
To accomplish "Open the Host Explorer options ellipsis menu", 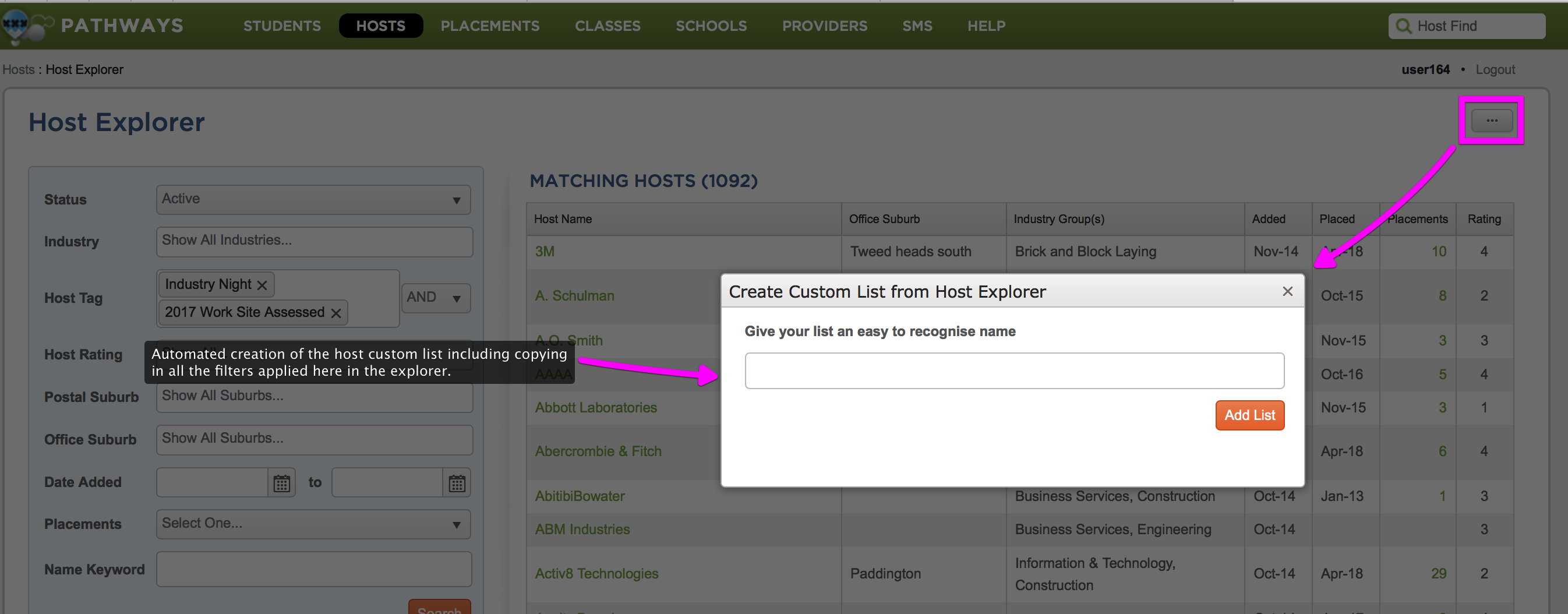I will 1491,120.
